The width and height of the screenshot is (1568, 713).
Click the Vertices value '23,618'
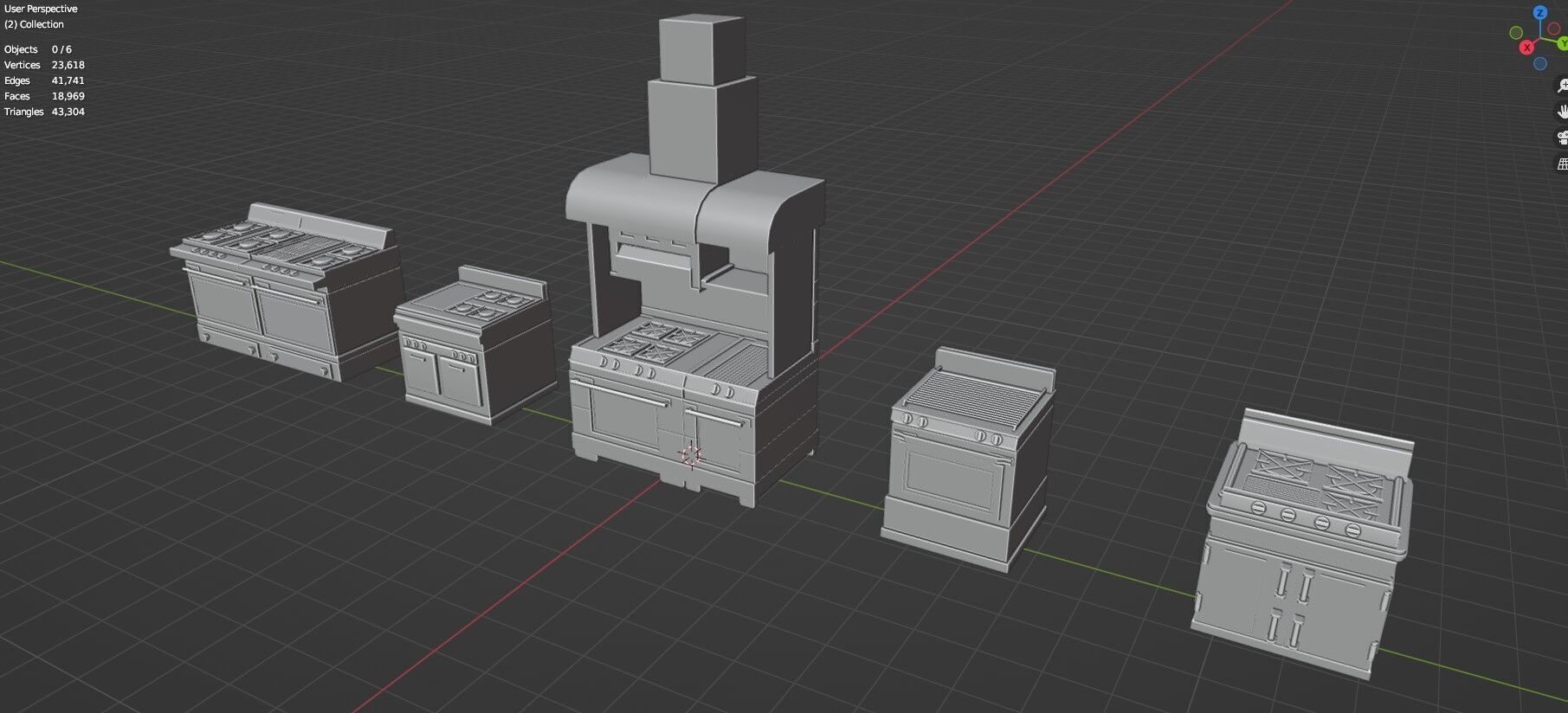(68, 65)
